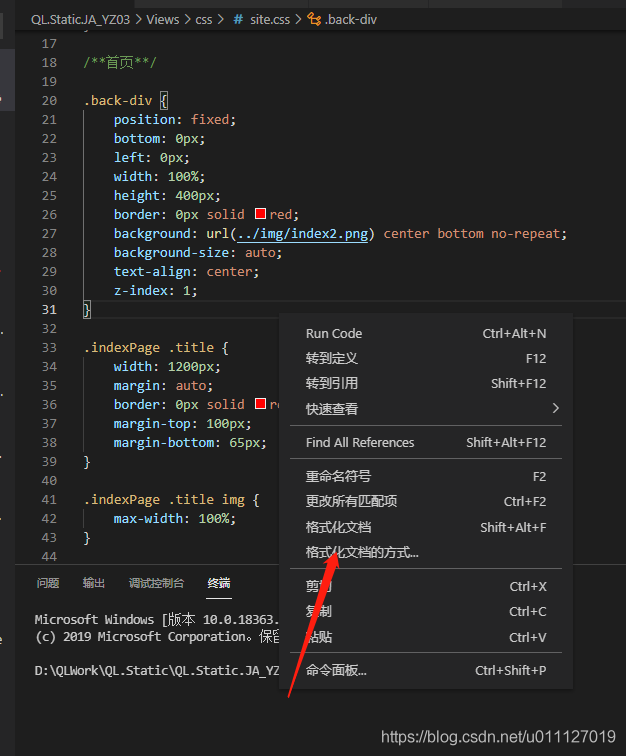Select 更改所有匹配项 menu option
The width and height of the screenshot is (626, 756).
click(351, 501)
